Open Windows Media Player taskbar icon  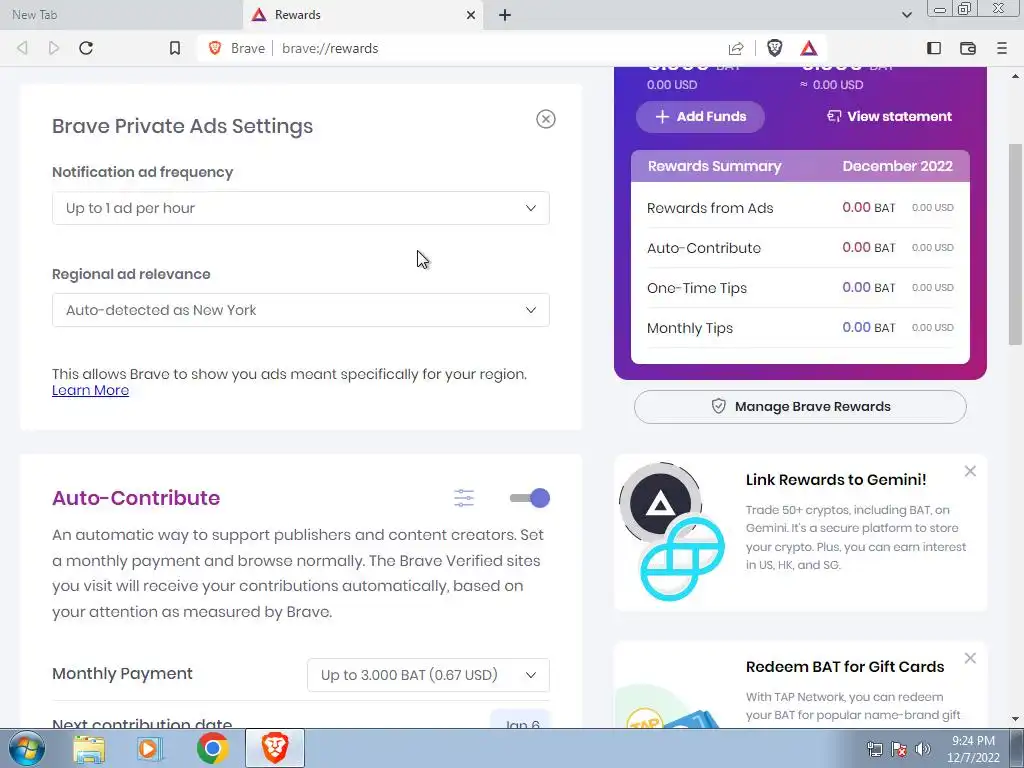150,748
